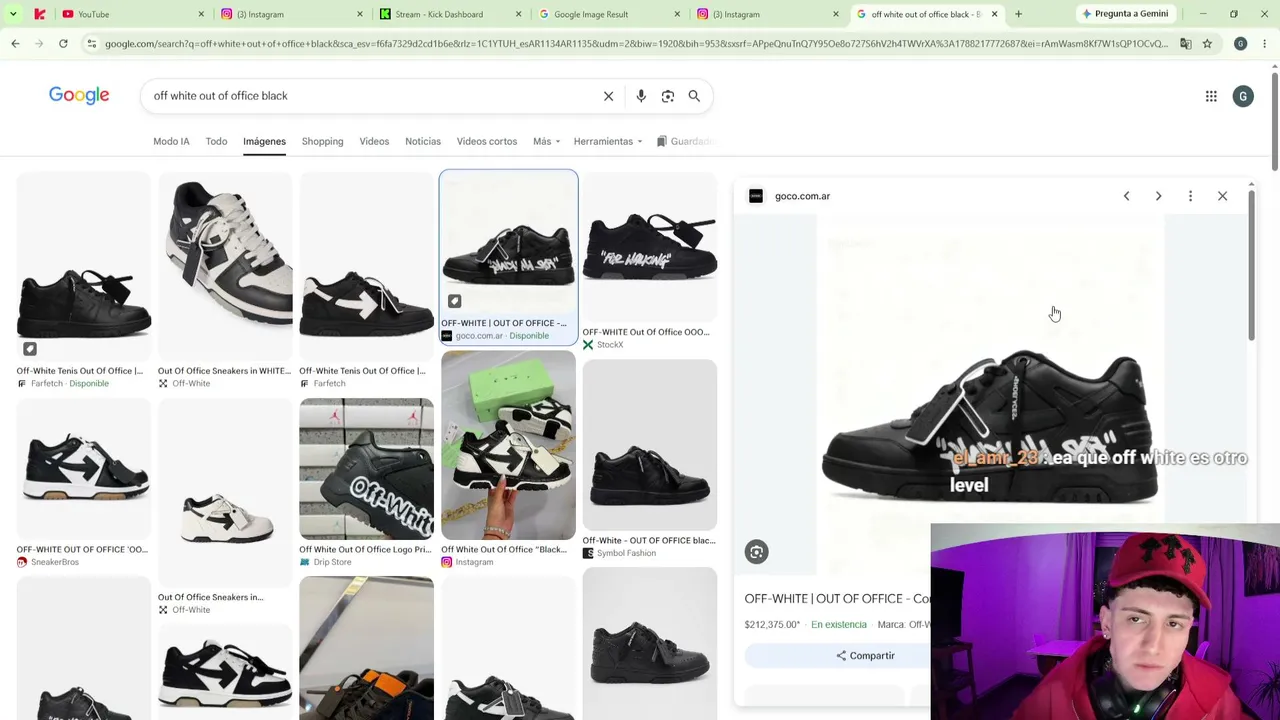
Task: Open the Google account avatar menu
Action: pyautogui.click(x=1243, y=96)
